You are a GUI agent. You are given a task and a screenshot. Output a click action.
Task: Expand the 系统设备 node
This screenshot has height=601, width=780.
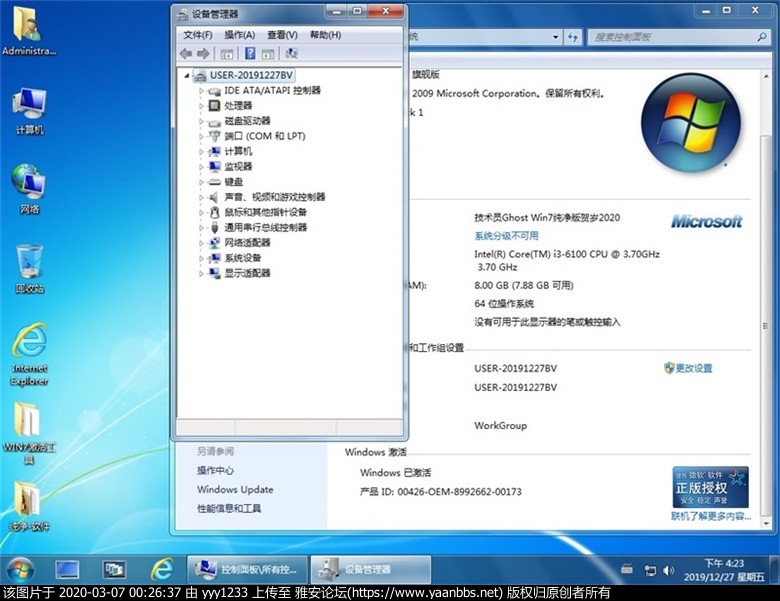point(201,258)
